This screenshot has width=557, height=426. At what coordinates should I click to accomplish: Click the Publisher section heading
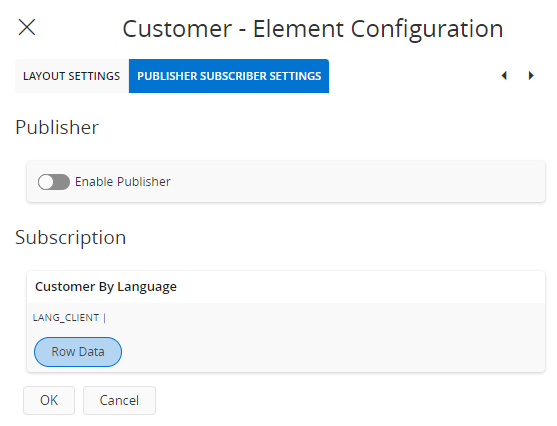57,127
